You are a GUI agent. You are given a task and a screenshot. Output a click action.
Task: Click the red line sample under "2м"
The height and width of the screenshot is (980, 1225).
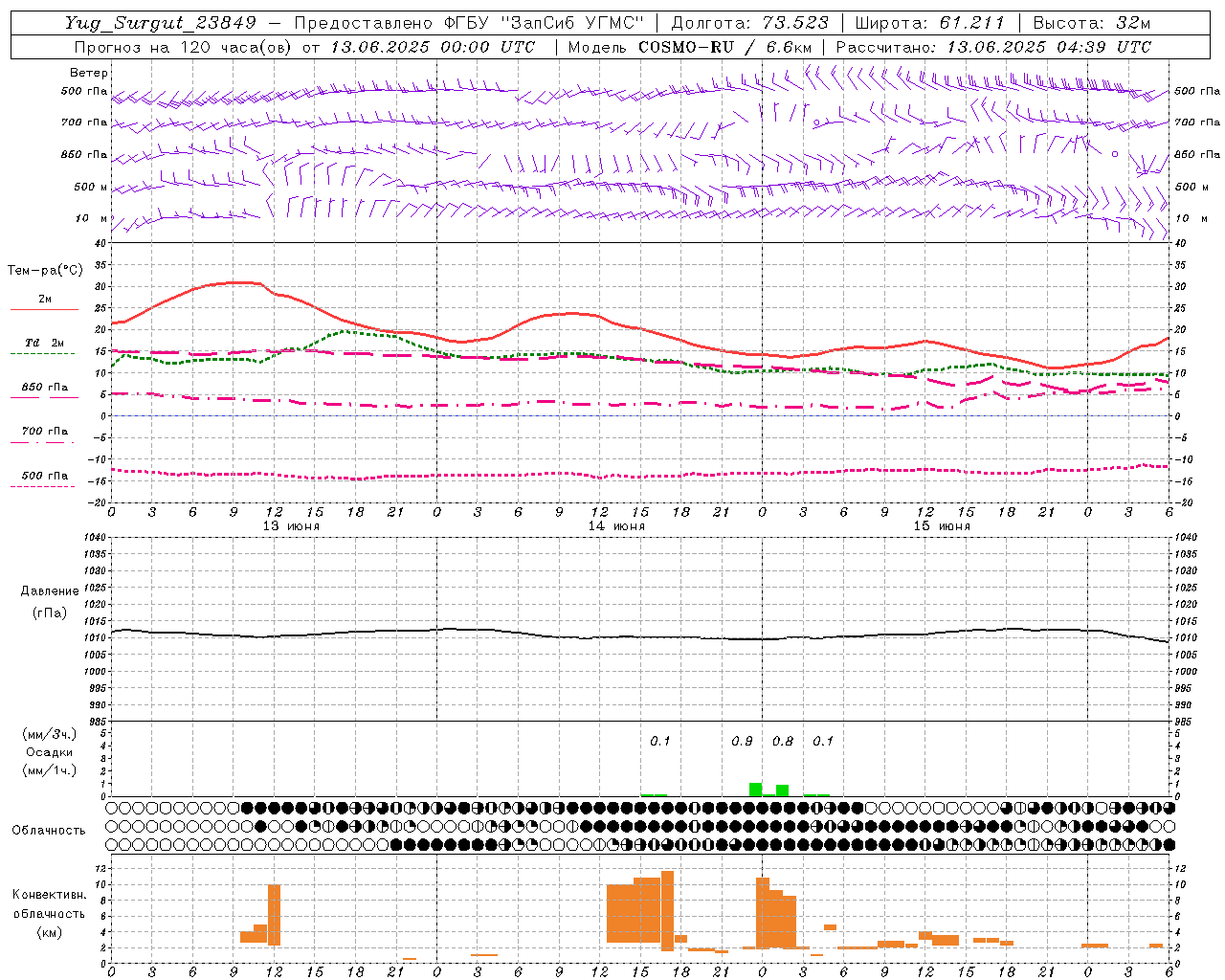pos(44,310)
